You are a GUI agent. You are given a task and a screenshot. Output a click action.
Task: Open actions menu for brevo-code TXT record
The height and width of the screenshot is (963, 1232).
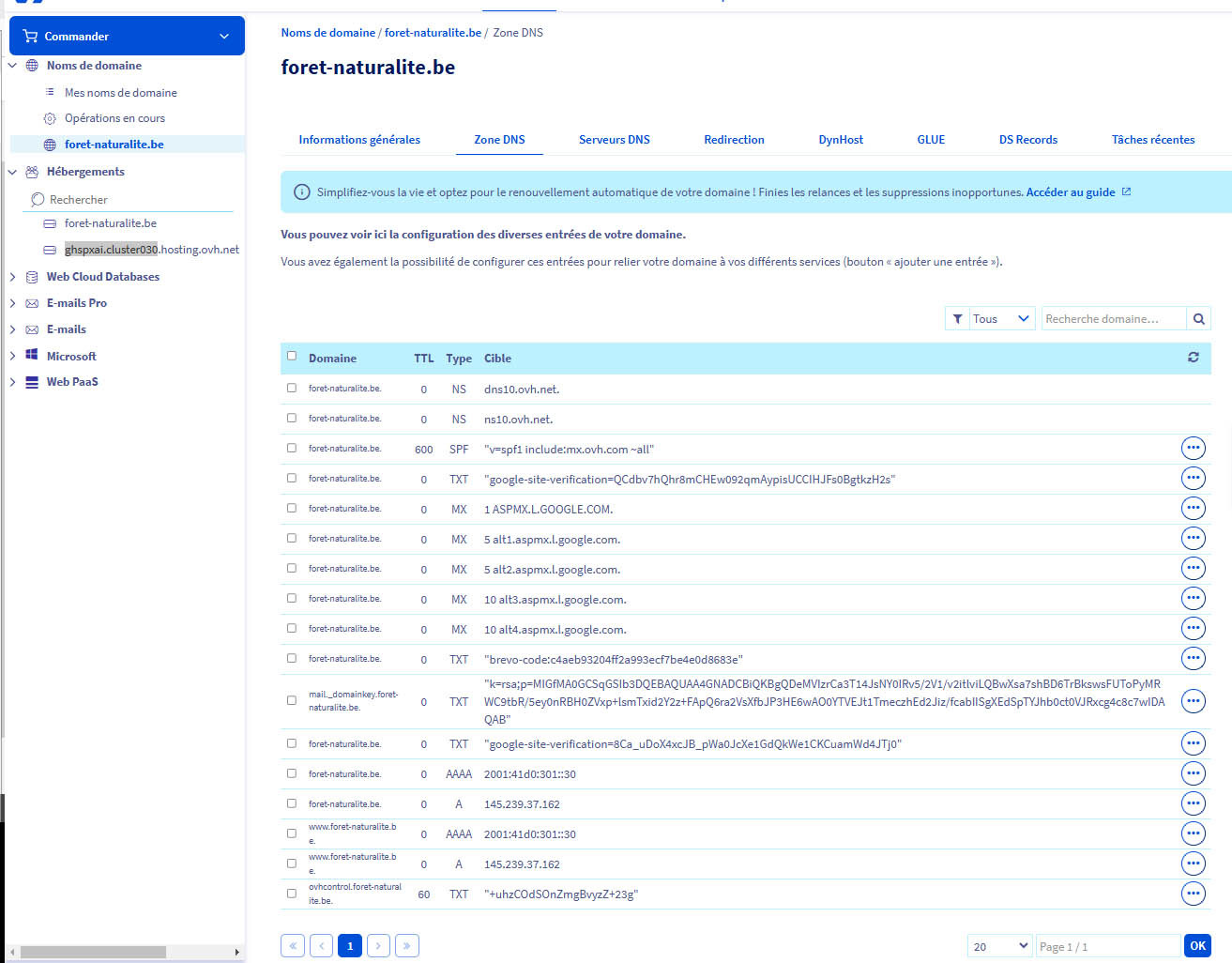pyautogui.click(x=1193, y=659)
